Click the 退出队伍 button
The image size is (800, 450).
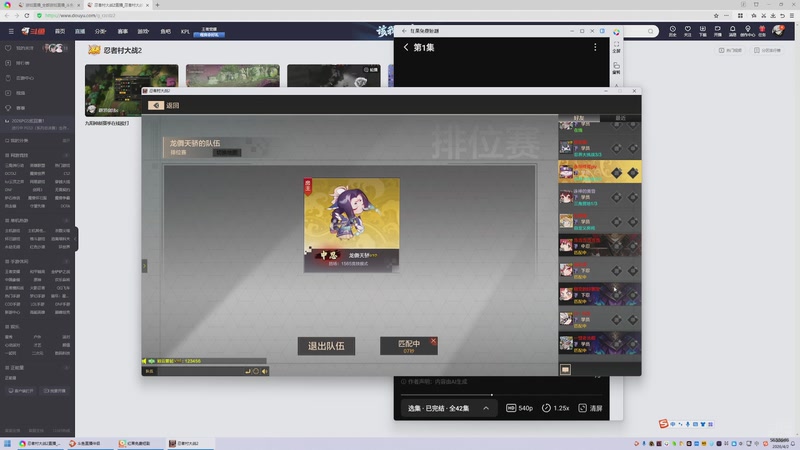click(326, 346)
